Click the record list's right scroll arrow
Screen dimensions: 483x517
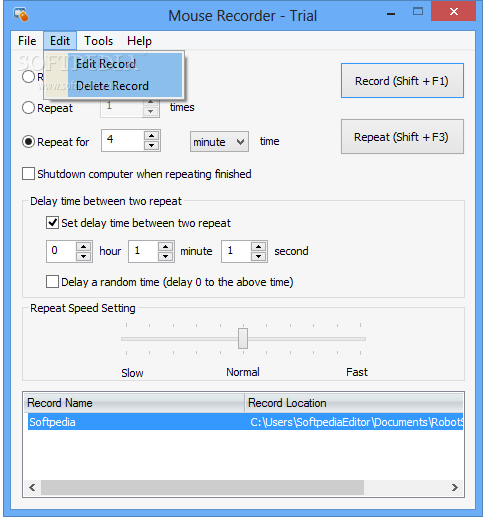tap(455, 487)
